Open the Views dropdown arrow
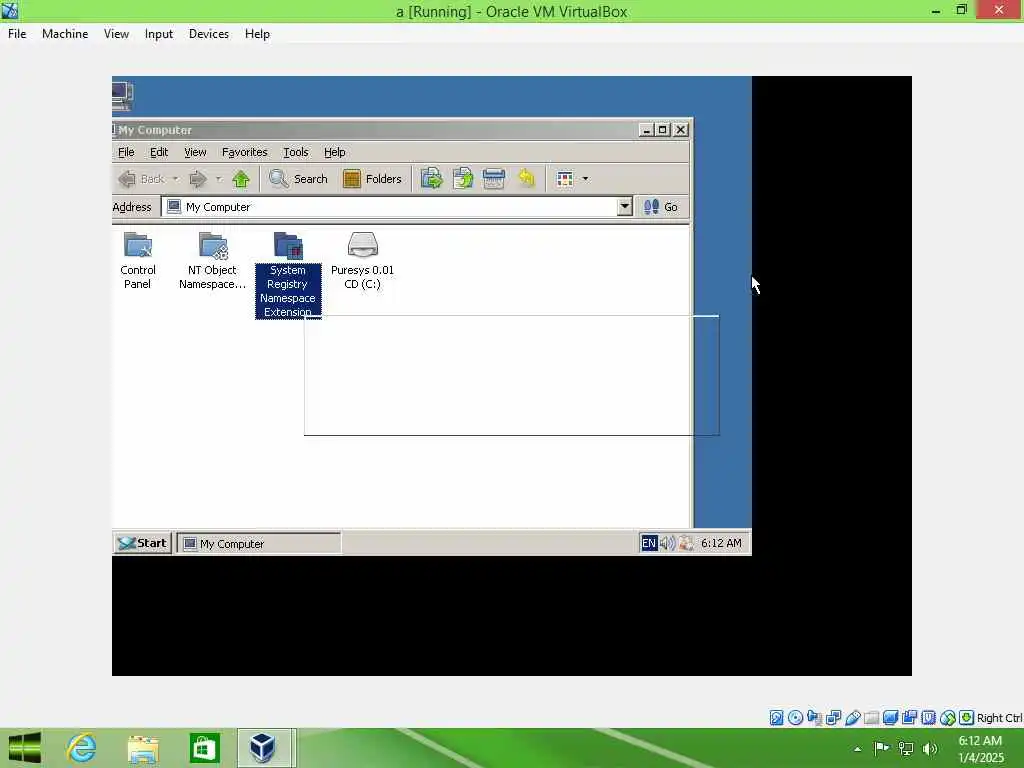The image size is (1024, 768). 585,179
